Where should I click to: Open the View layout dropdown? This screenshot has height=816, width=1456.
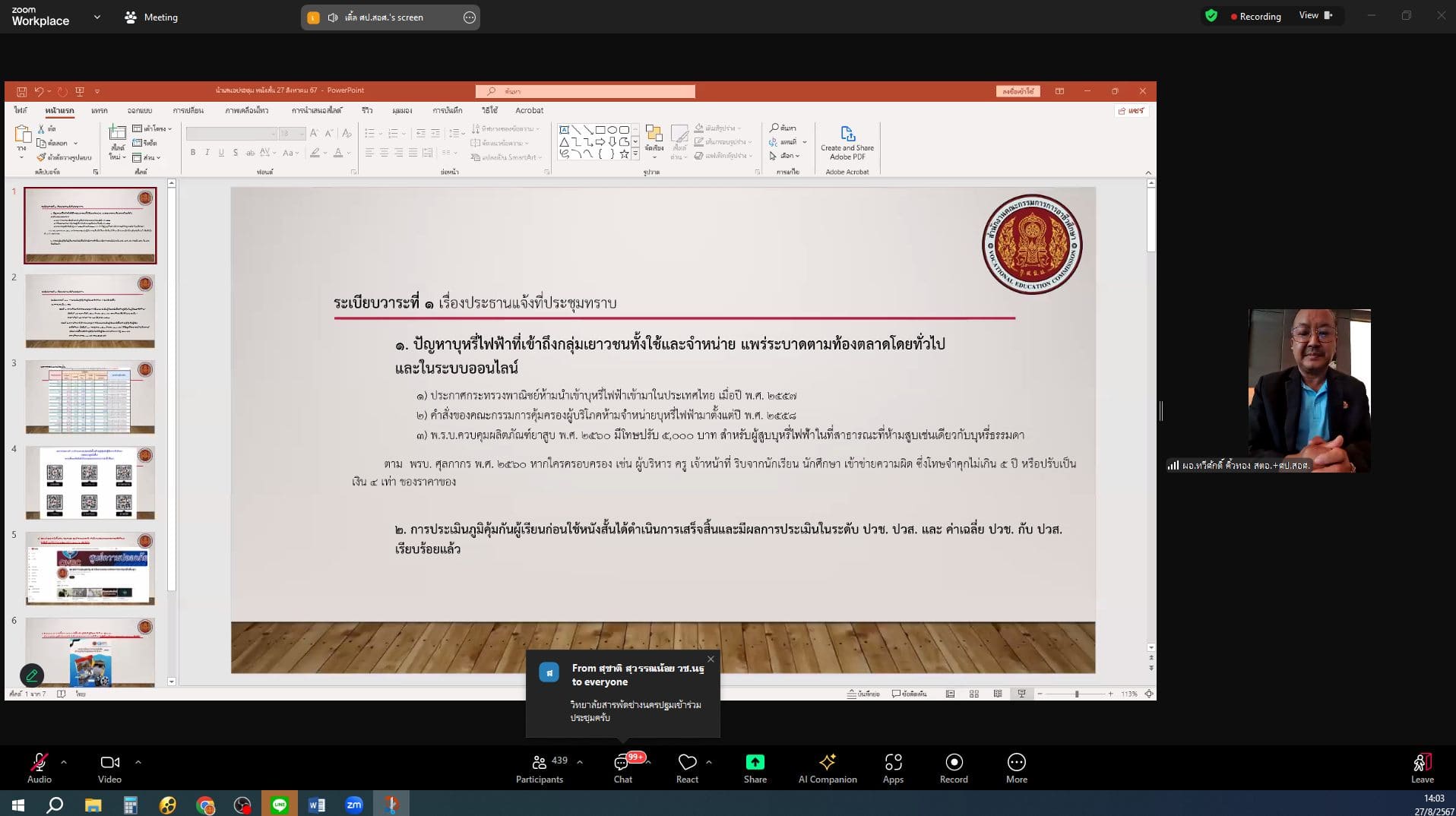tap(1315, 16)
